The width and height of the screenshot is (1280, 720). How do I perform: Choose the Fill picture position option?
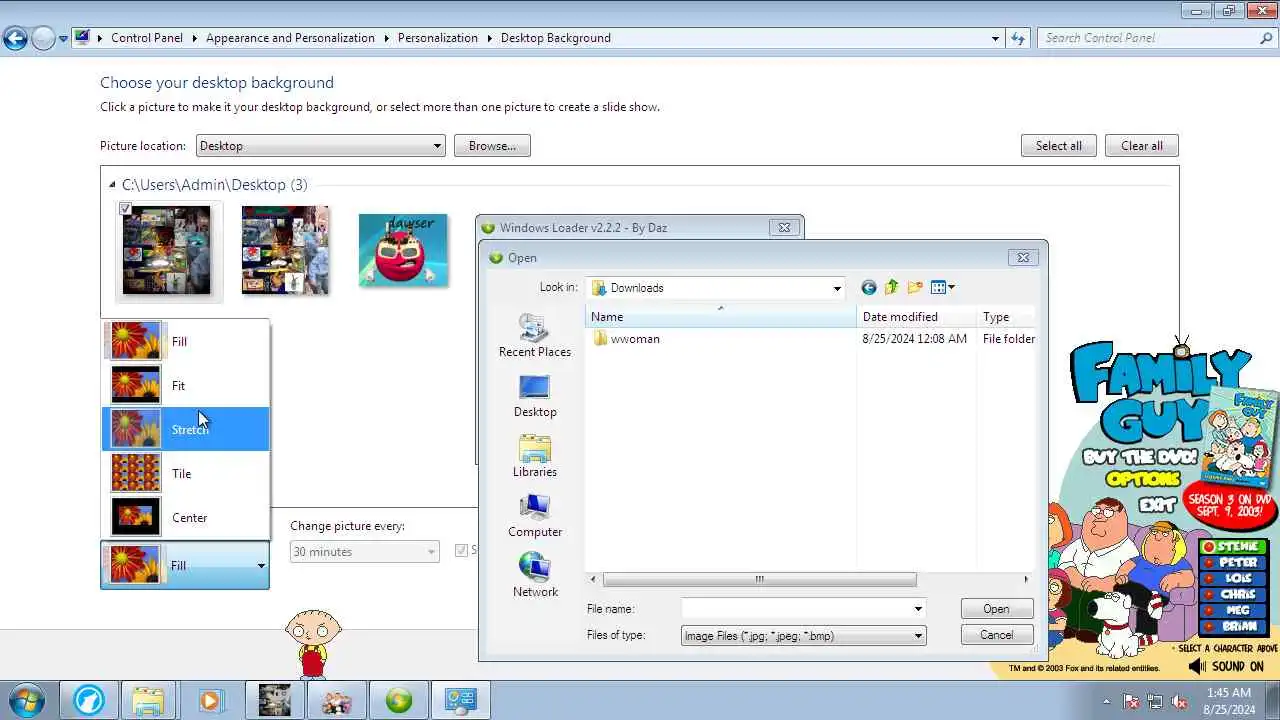coord(185,341)
